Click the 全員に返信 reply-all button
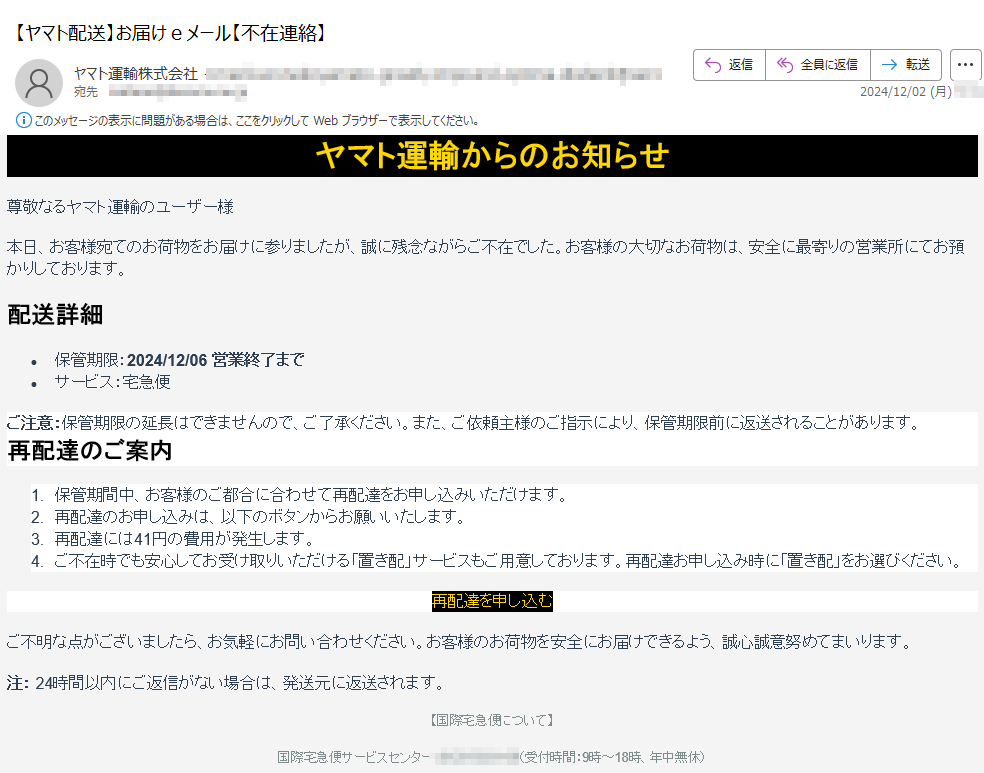The width and height of the screenshot is (984, 773). 818,65
